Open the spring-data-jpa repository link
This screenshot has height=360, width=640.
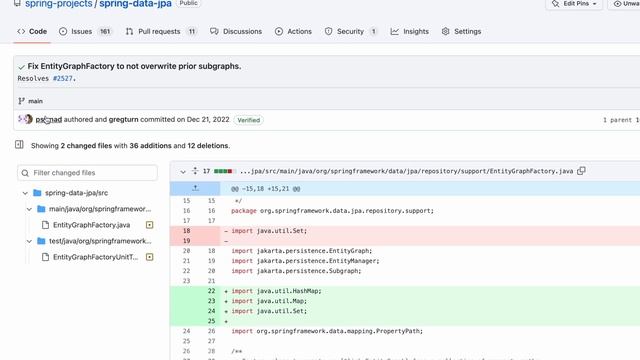135,4
